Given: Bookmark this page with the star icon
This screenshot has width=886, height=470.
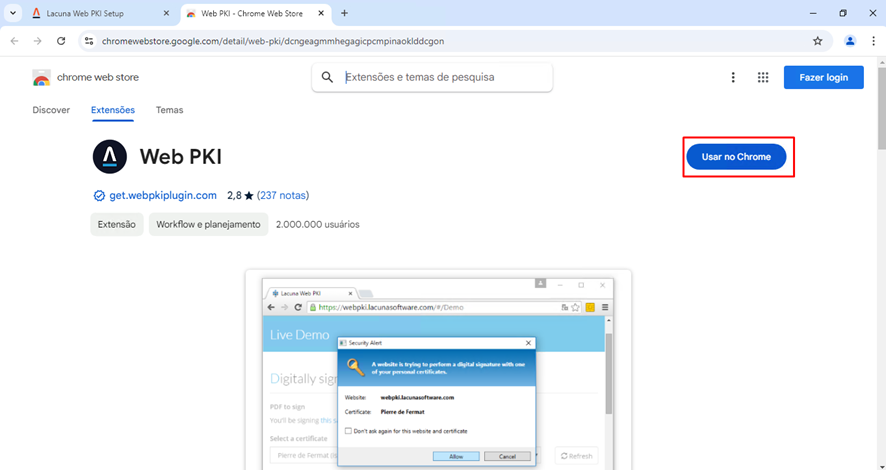Looking at the screenshot, I should point(817,41).
